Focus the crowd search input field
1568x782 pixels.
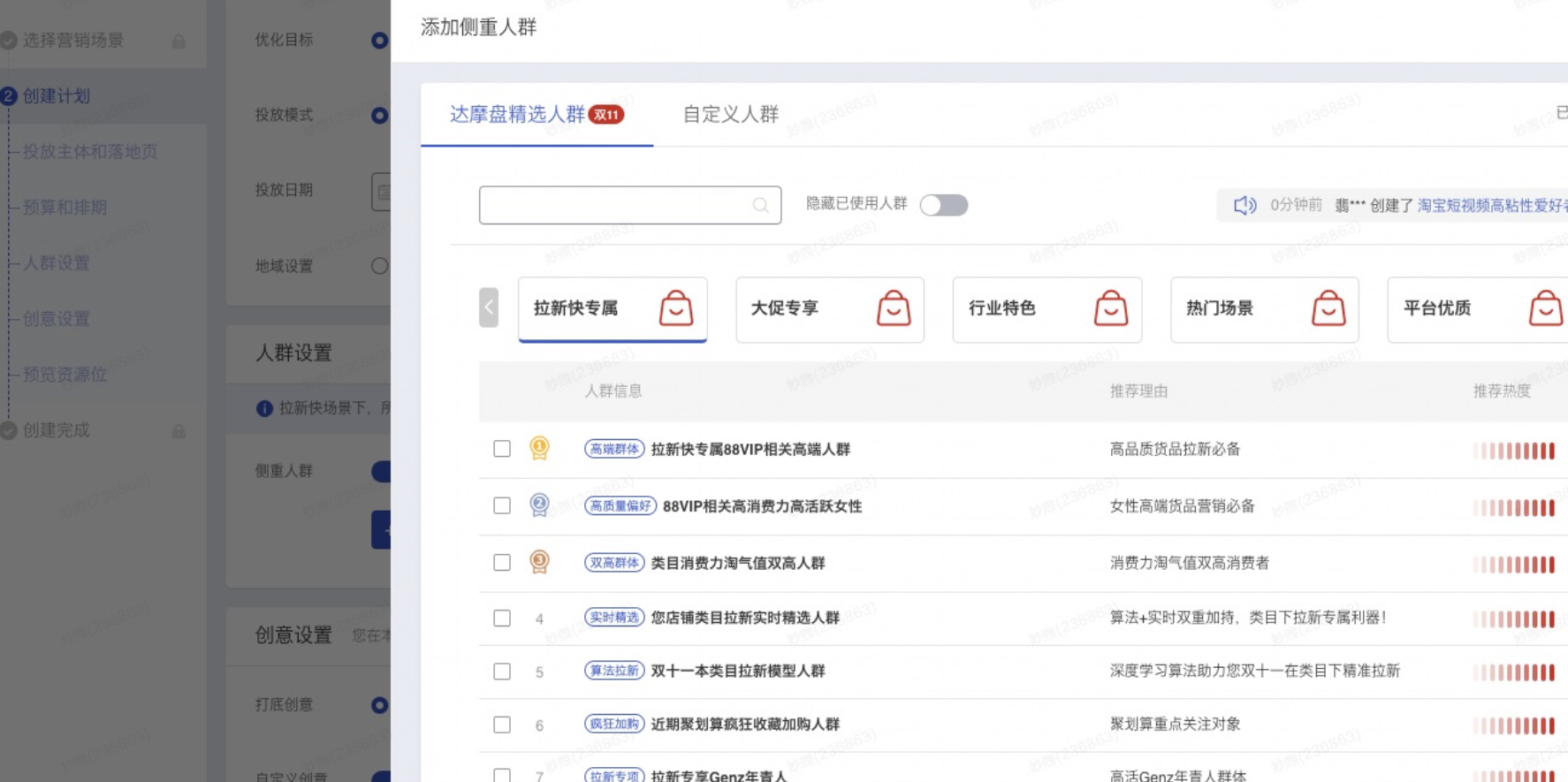630,205
